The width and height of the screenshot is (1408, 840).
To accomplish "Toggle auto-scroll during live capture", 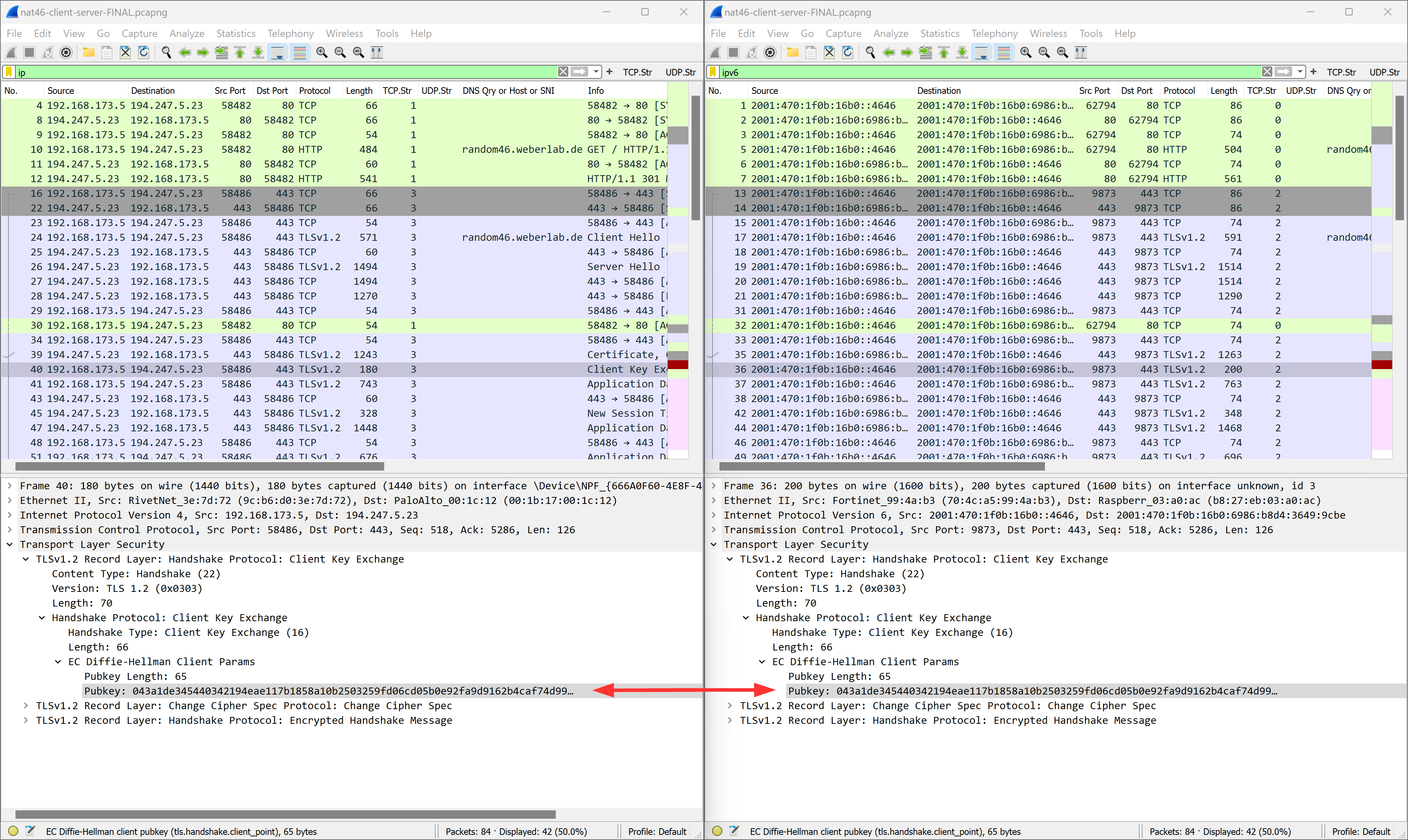I will [278, 52].
